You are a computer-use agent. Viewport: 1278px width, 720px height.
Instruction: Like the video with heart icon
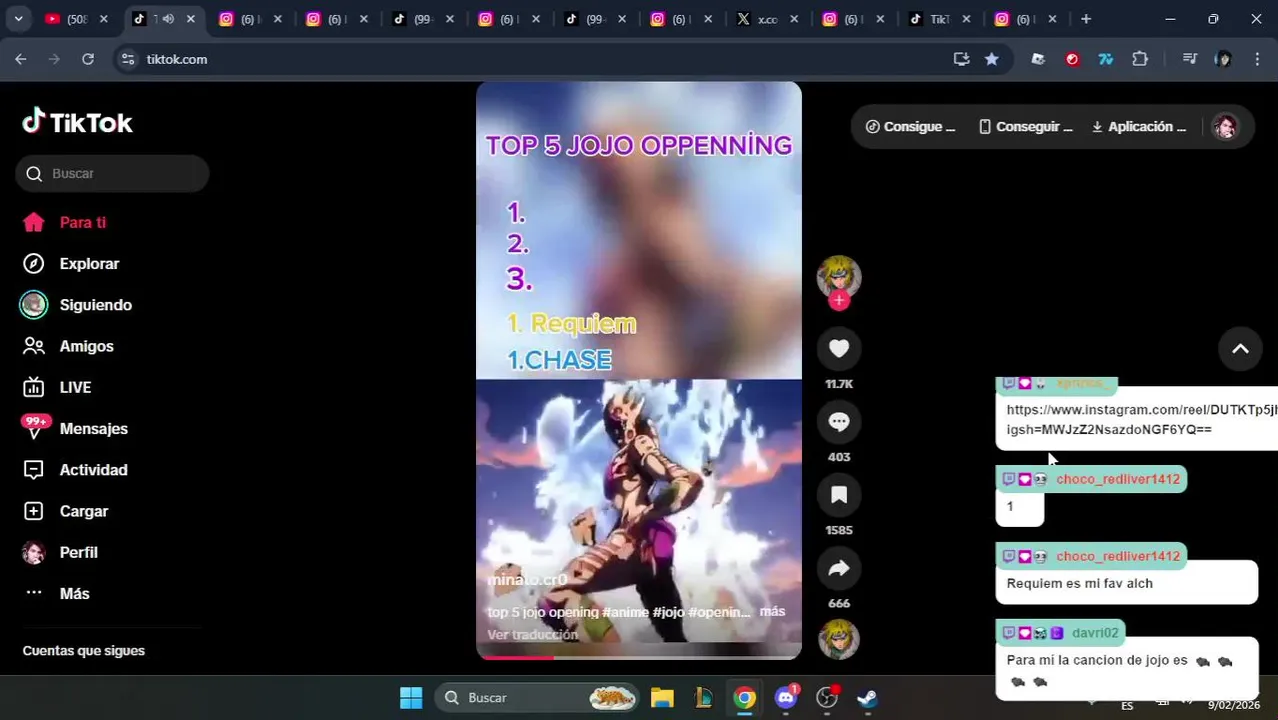(839, 348)
